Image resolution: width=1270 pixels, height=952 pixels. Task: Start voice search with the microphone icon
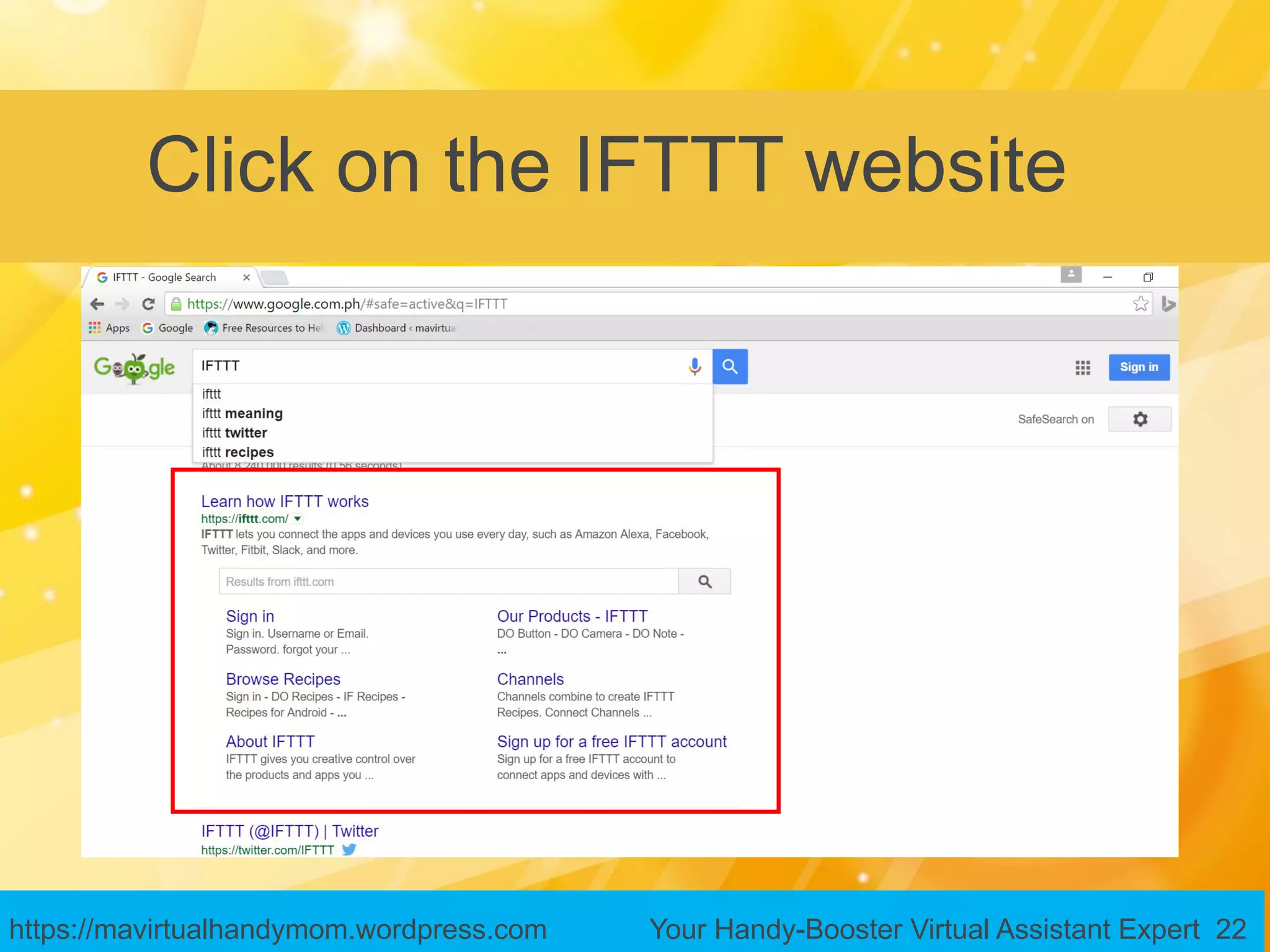click(x=695, y=366)
